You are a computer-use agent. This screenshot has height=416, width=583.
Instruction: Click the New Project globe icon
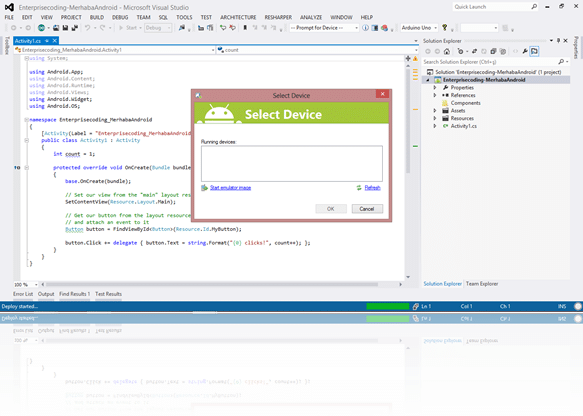41,28
